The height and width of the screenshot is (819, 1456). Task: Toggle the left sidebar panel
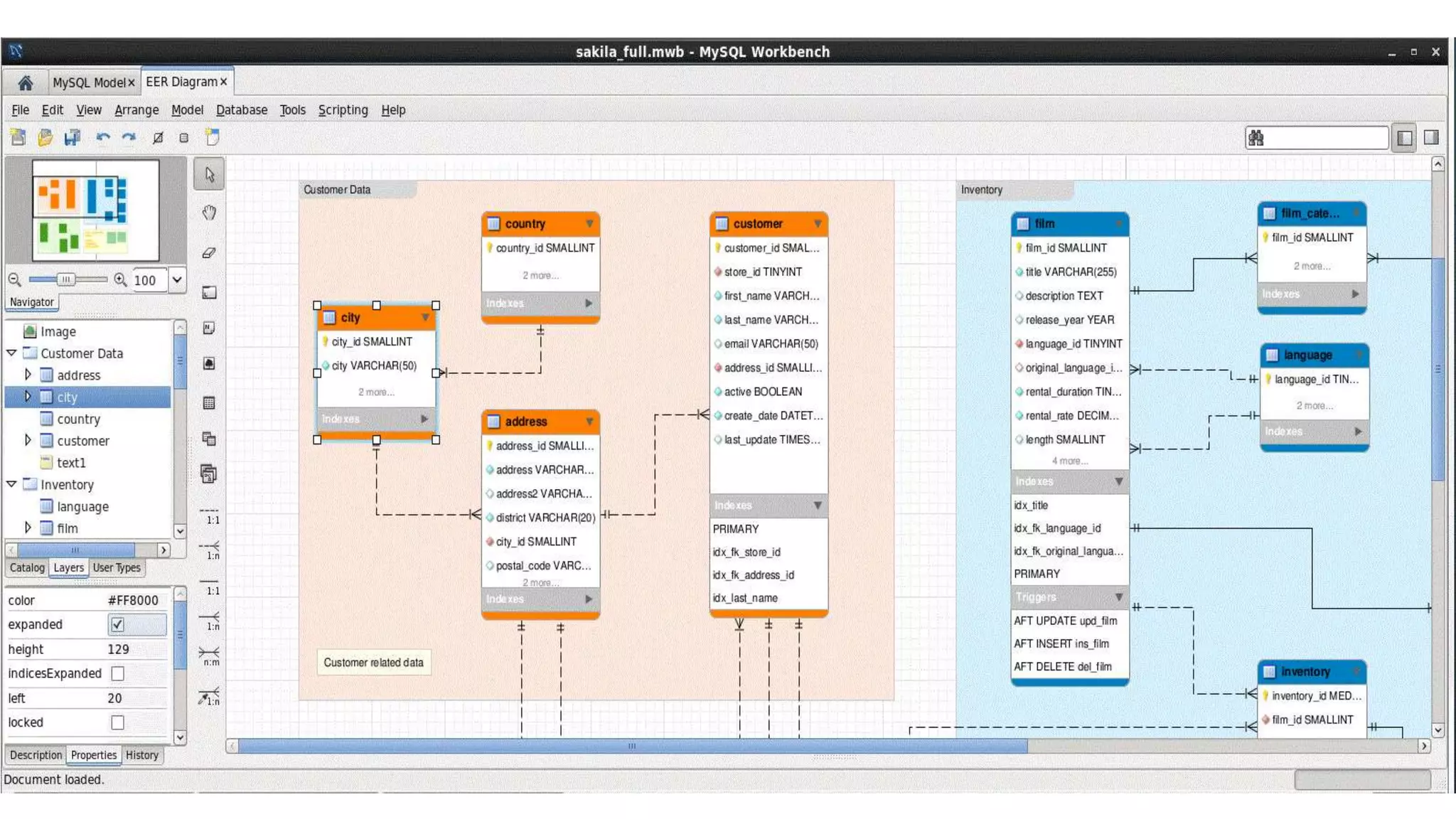pos(1404,138)
